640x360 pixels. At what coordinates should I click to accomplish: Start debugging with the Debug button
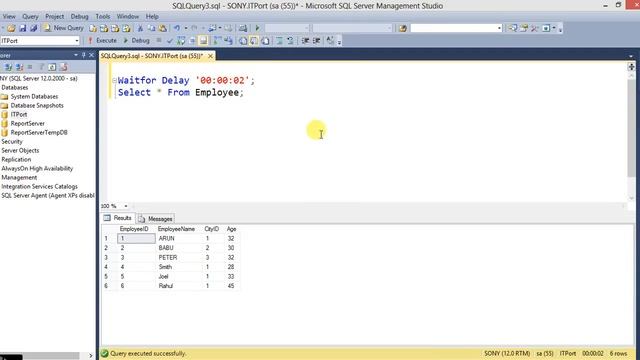click(x=136, y=40)
